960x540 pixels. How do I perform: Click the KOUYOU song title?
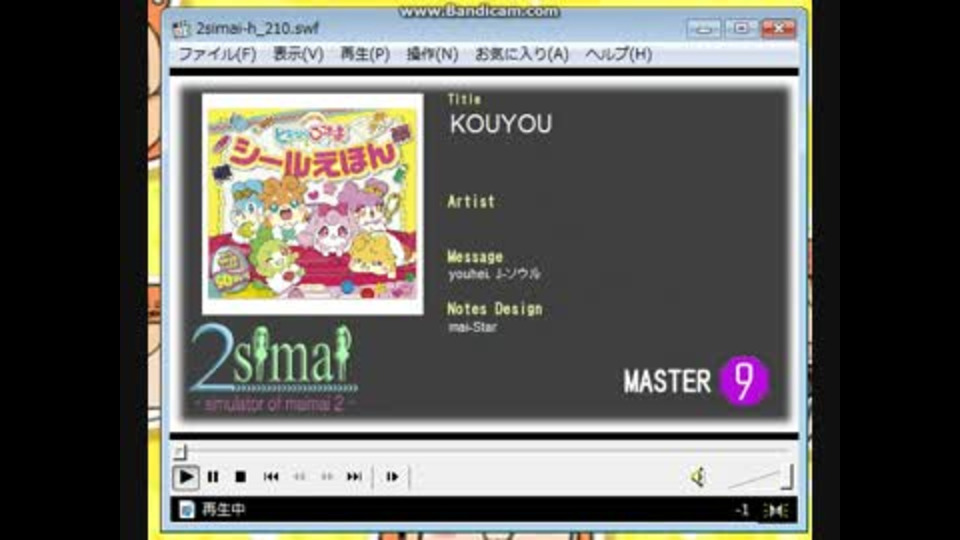click(x=501, y=124)
